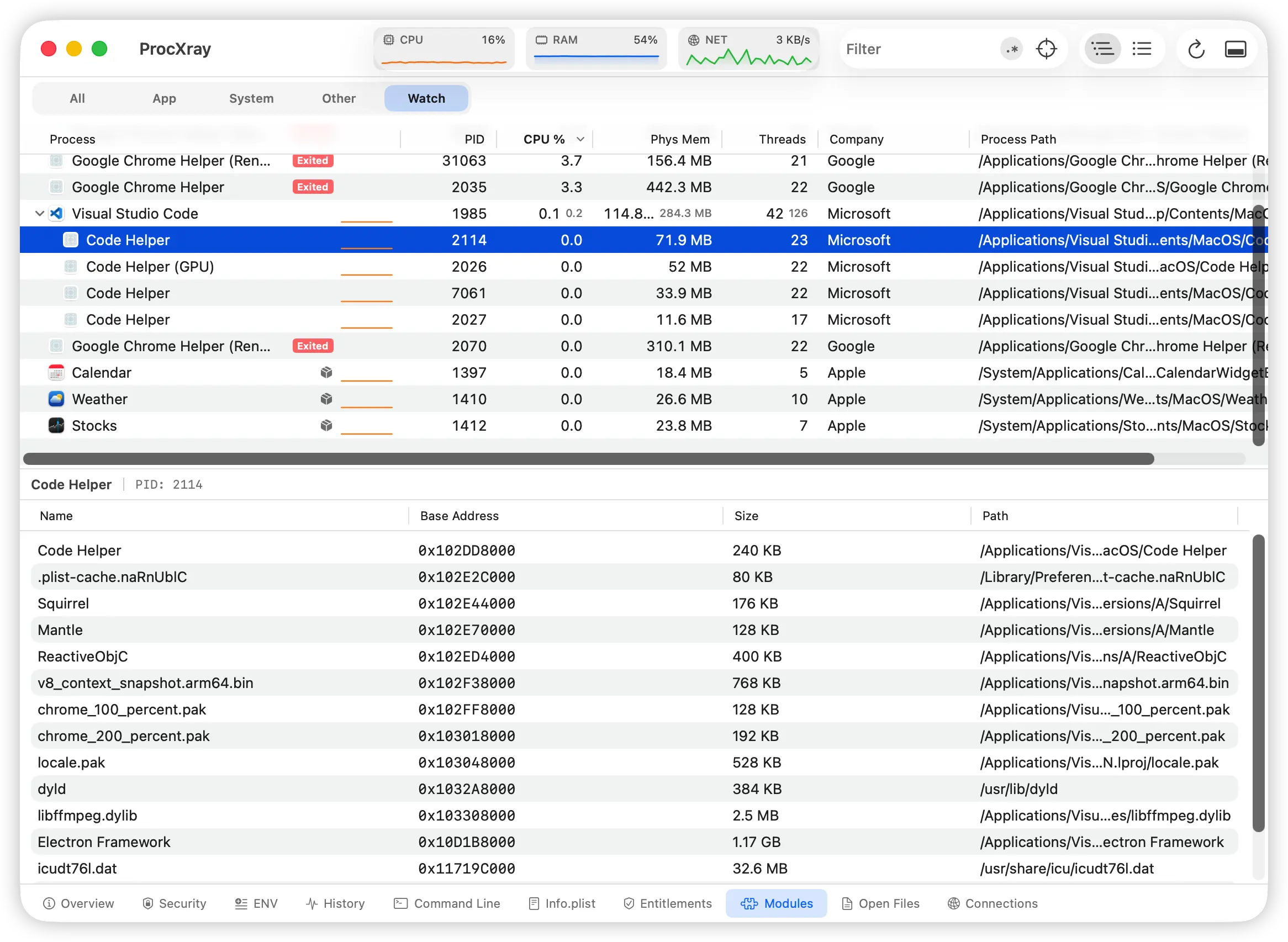The width and height of the screenshot is (1288, 942).
Task: Click the Modules puzzle-piece icon
Action: click(x=749, y=903)
